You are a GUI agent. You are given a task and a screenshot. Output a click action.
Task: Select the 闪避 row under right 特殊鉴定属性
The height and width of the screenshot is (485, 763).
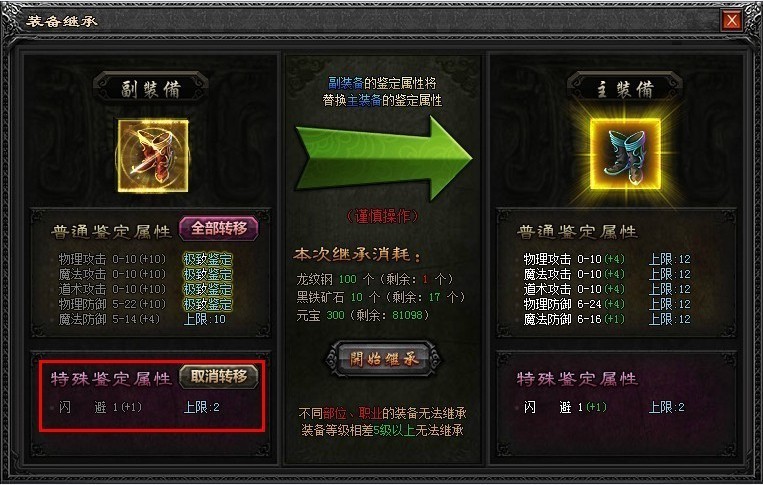pos(603,407)
